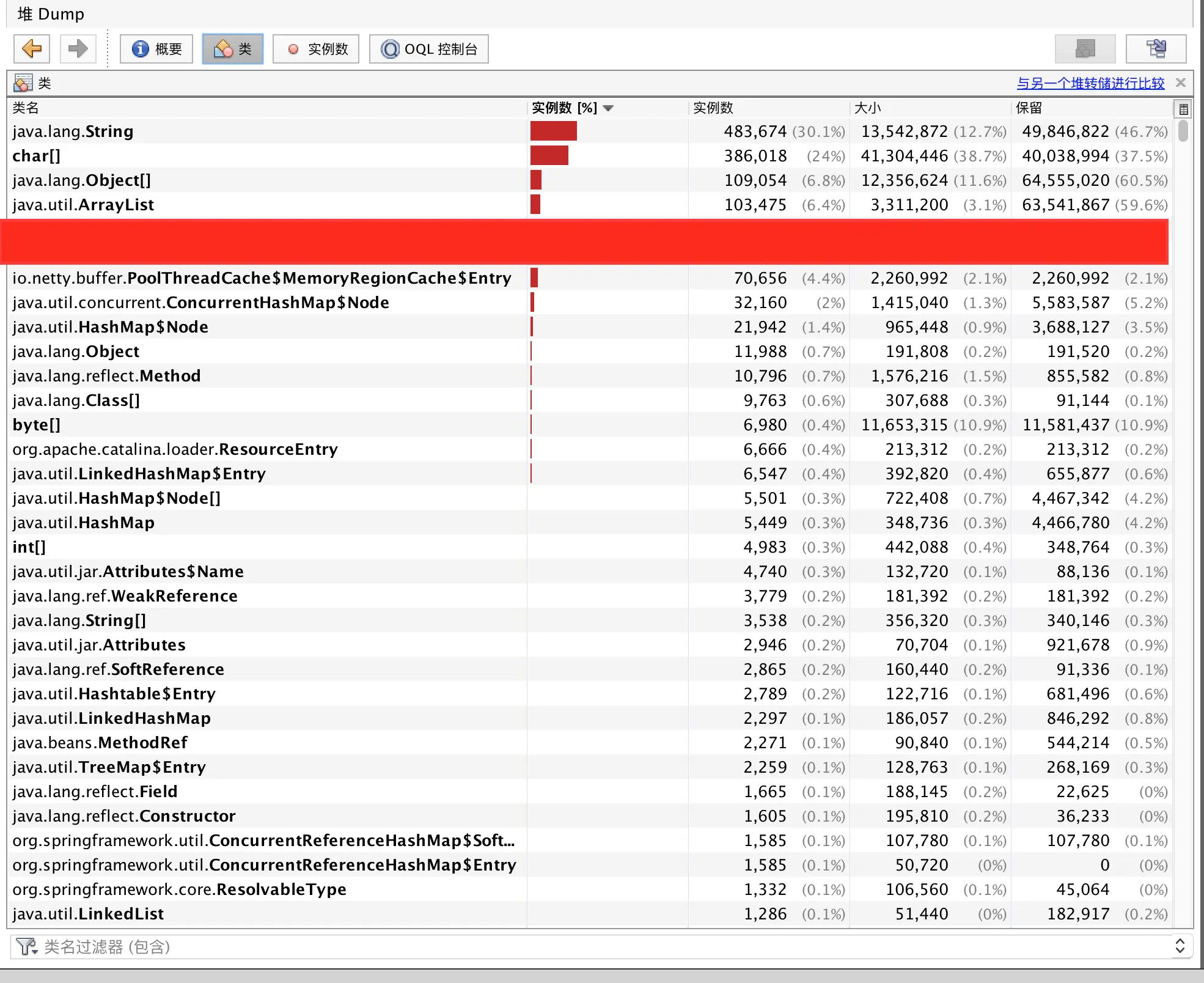1204x983 pixels.
Task: Open the filter type funnel dropdown icon
Action: [27, 947]
